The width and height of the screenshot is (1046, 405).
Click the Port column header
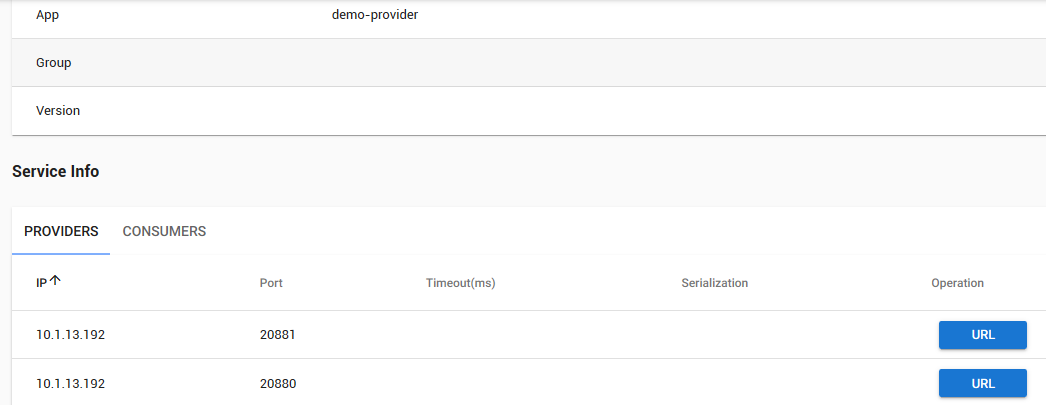[271, 283]
